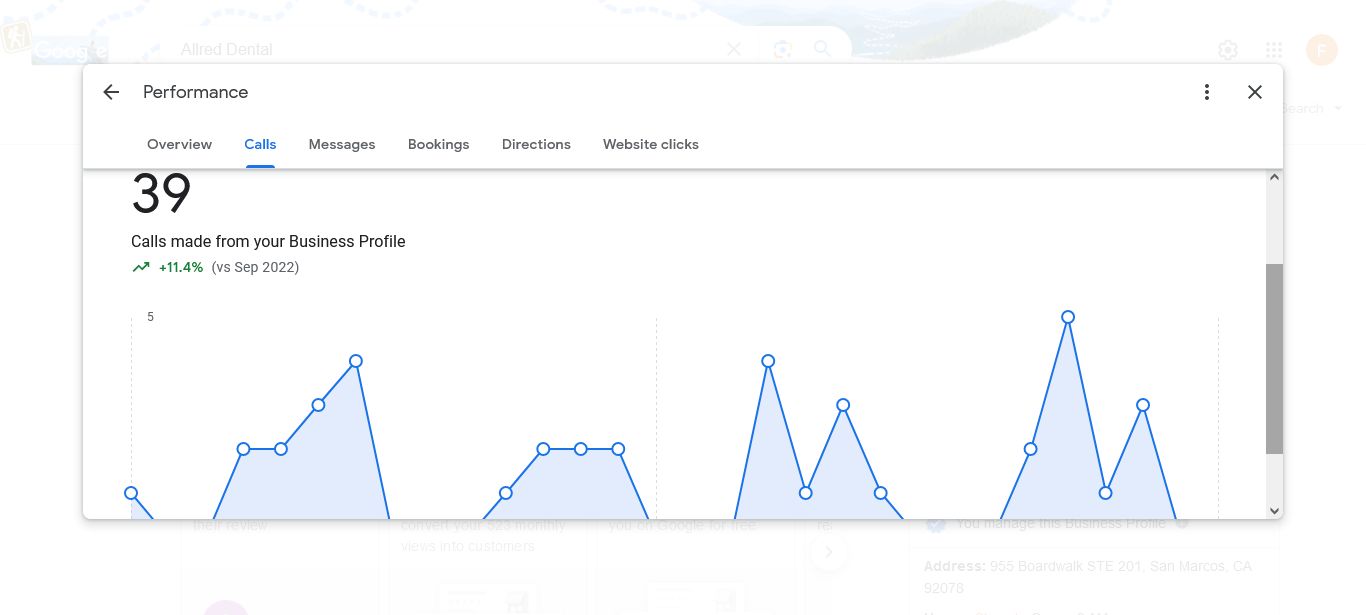
Task: Click the Google Lens camera icon
Action: [782, 49]
